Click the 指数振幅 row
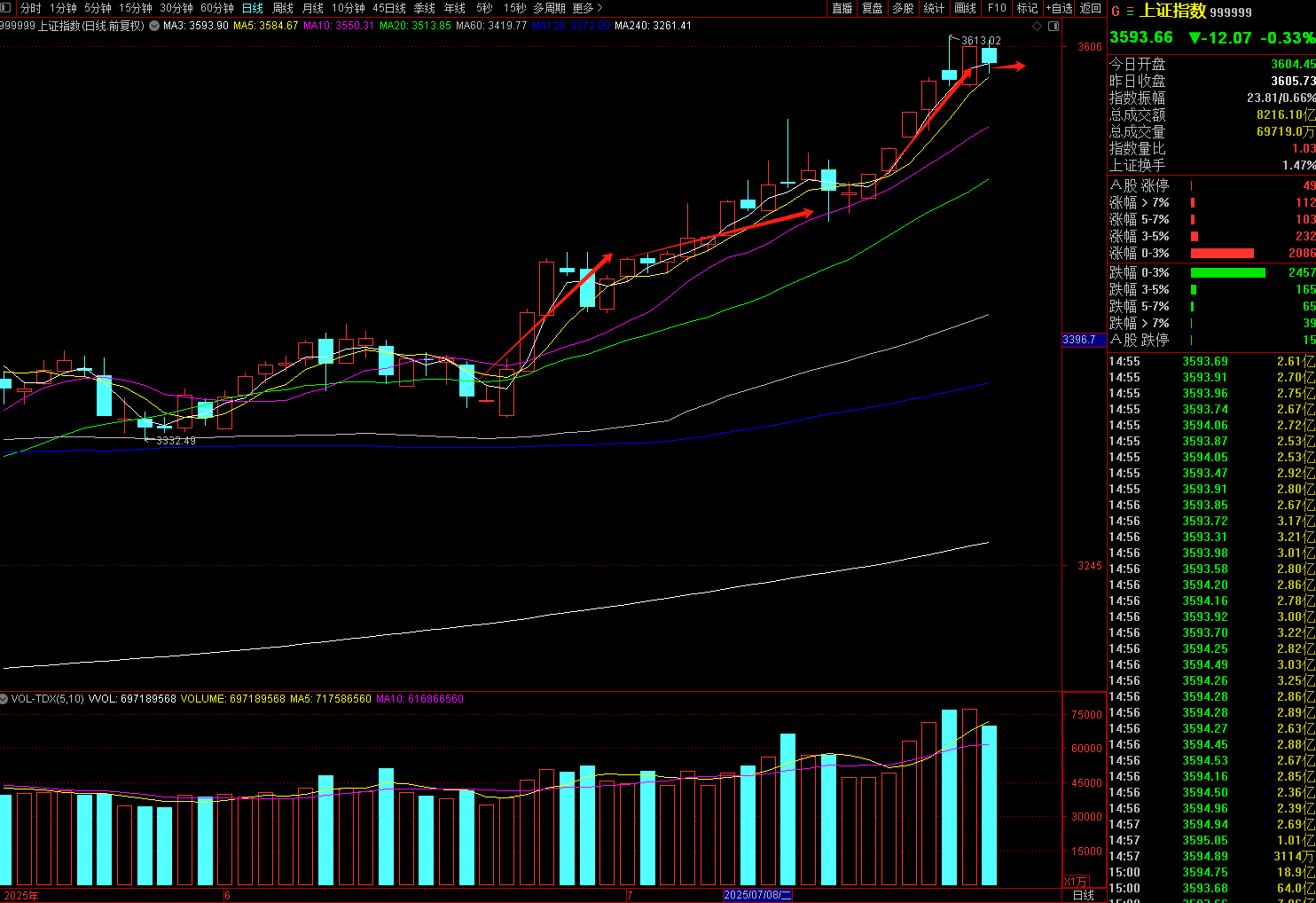1316x903 pixels. pos(1212,98)
